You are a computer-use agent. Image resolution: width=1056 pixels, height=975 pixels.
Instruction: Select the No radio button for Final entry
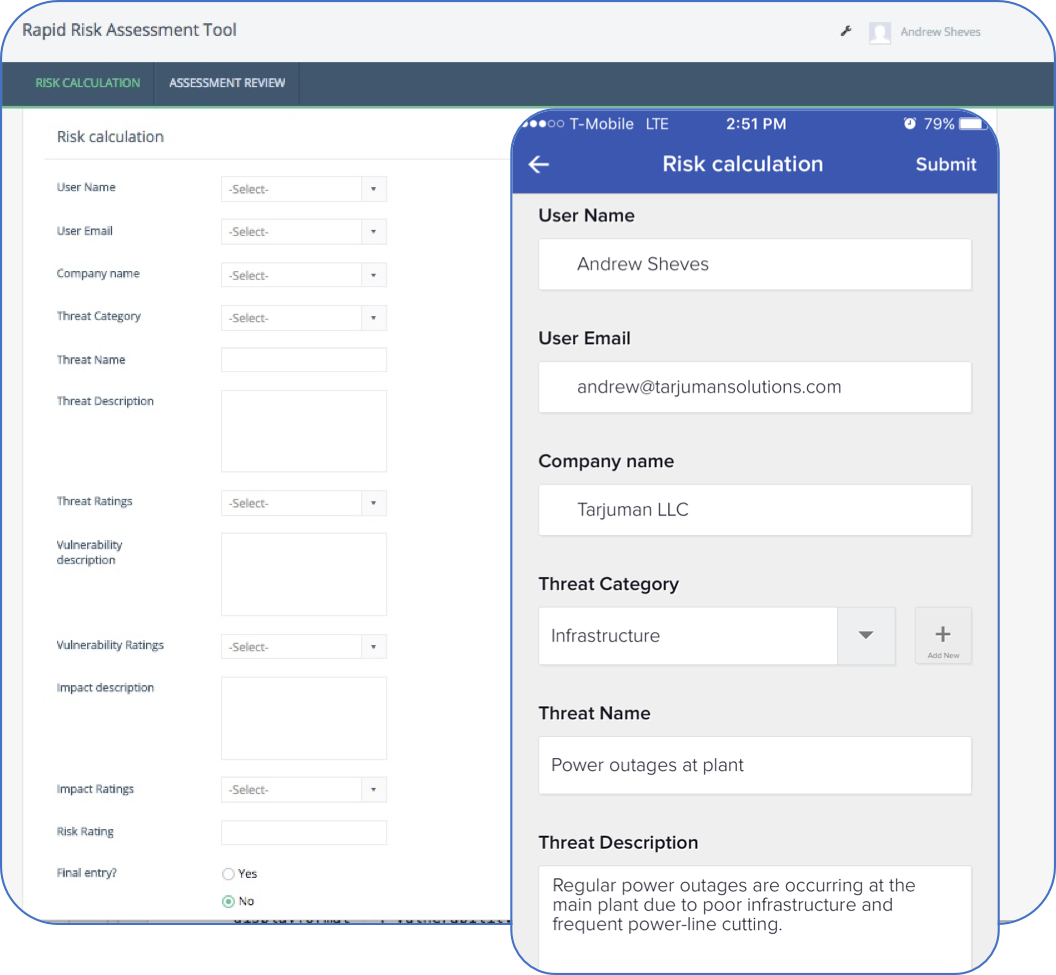227,900
